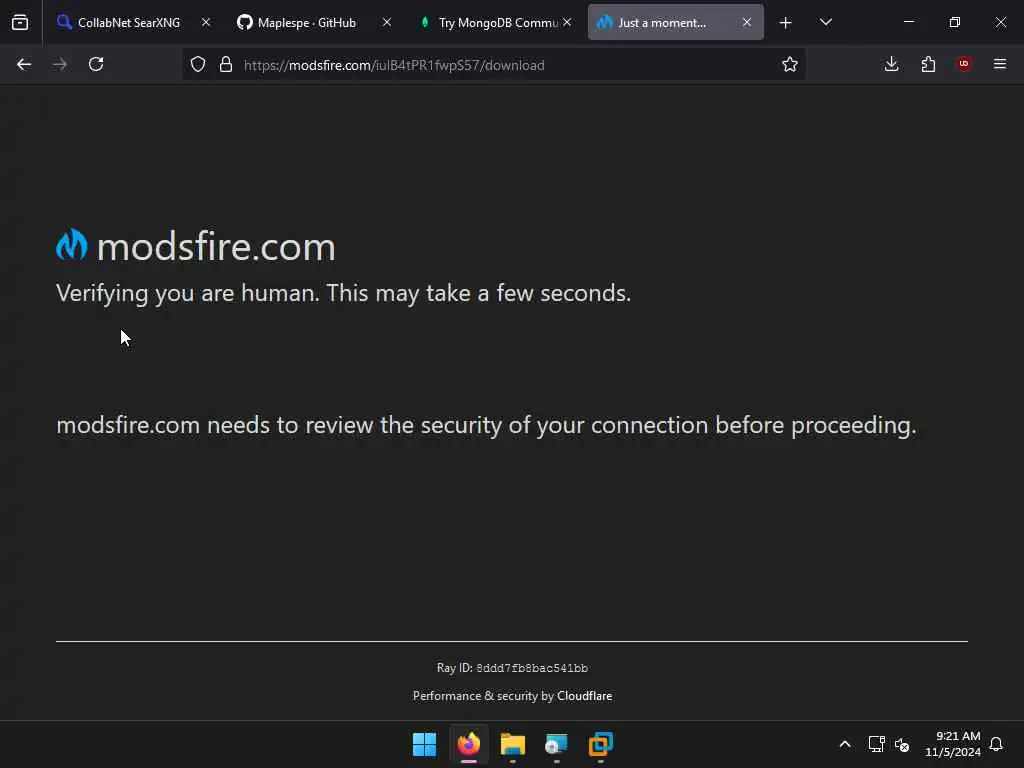Go forward one page

pos(60,64)
